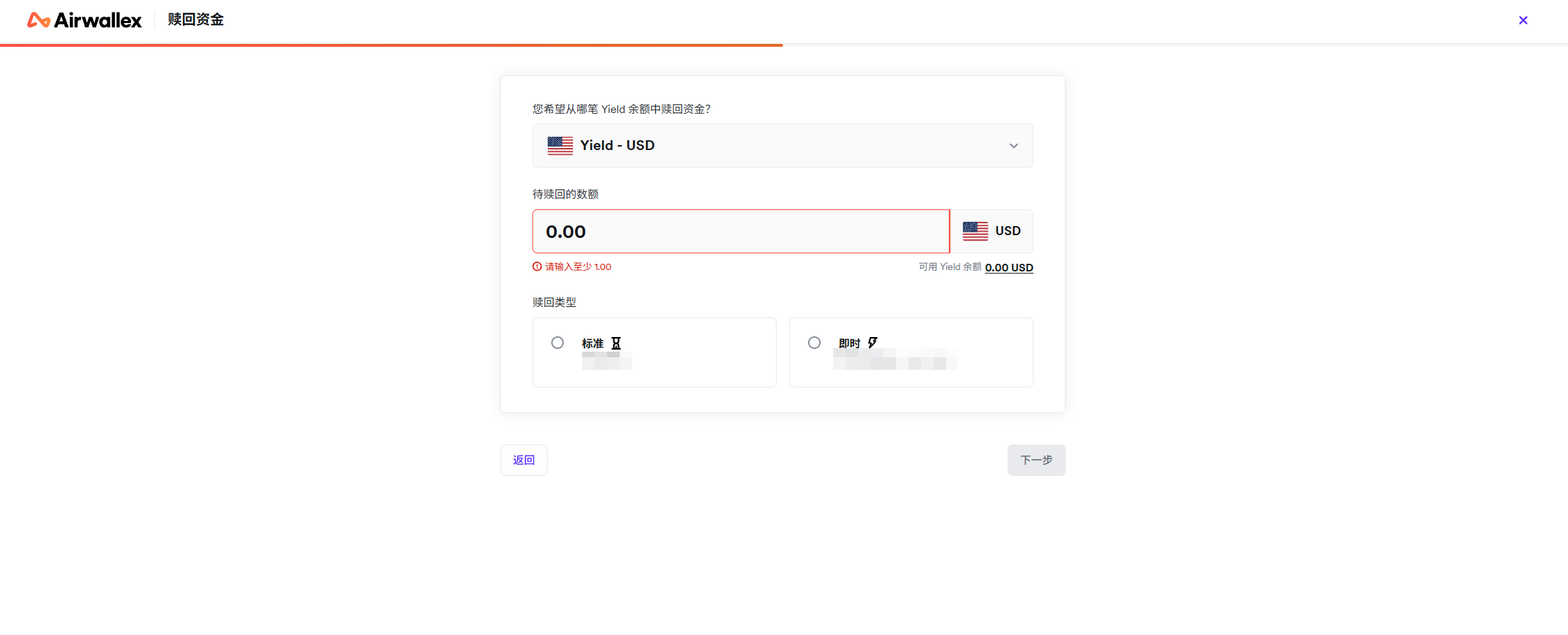The height and width of the screenshot is (635, 1568).
Task: Click the red error warning icon
Action: point(537,267)
